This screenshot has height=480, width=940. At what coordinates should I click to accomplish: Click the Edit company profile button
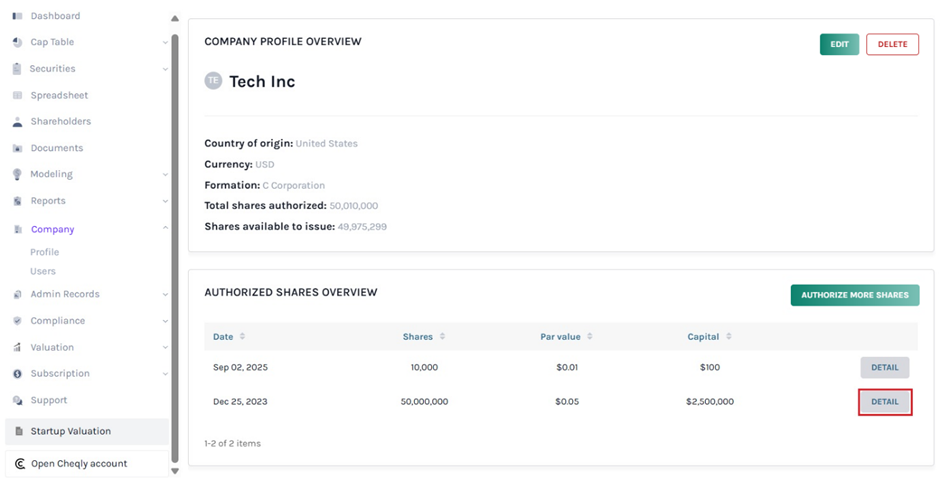point(839,44)
